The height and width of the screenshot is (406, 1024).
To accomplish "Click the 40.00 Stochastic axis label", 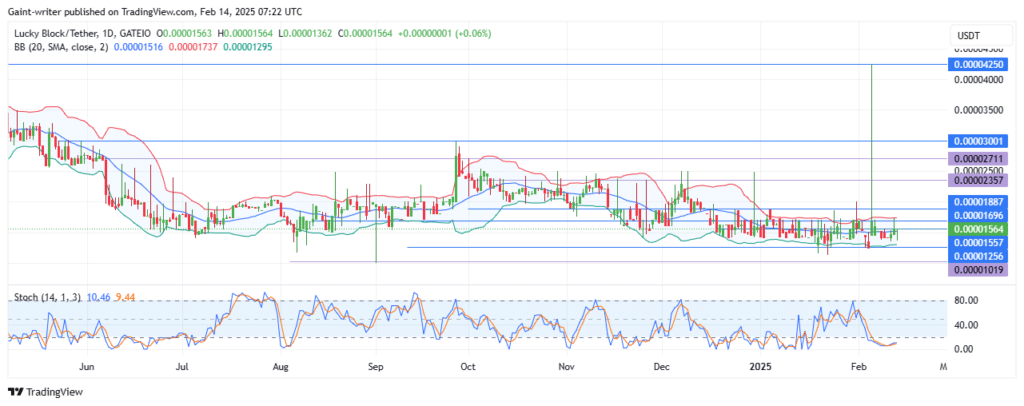I will coord(966,324).
